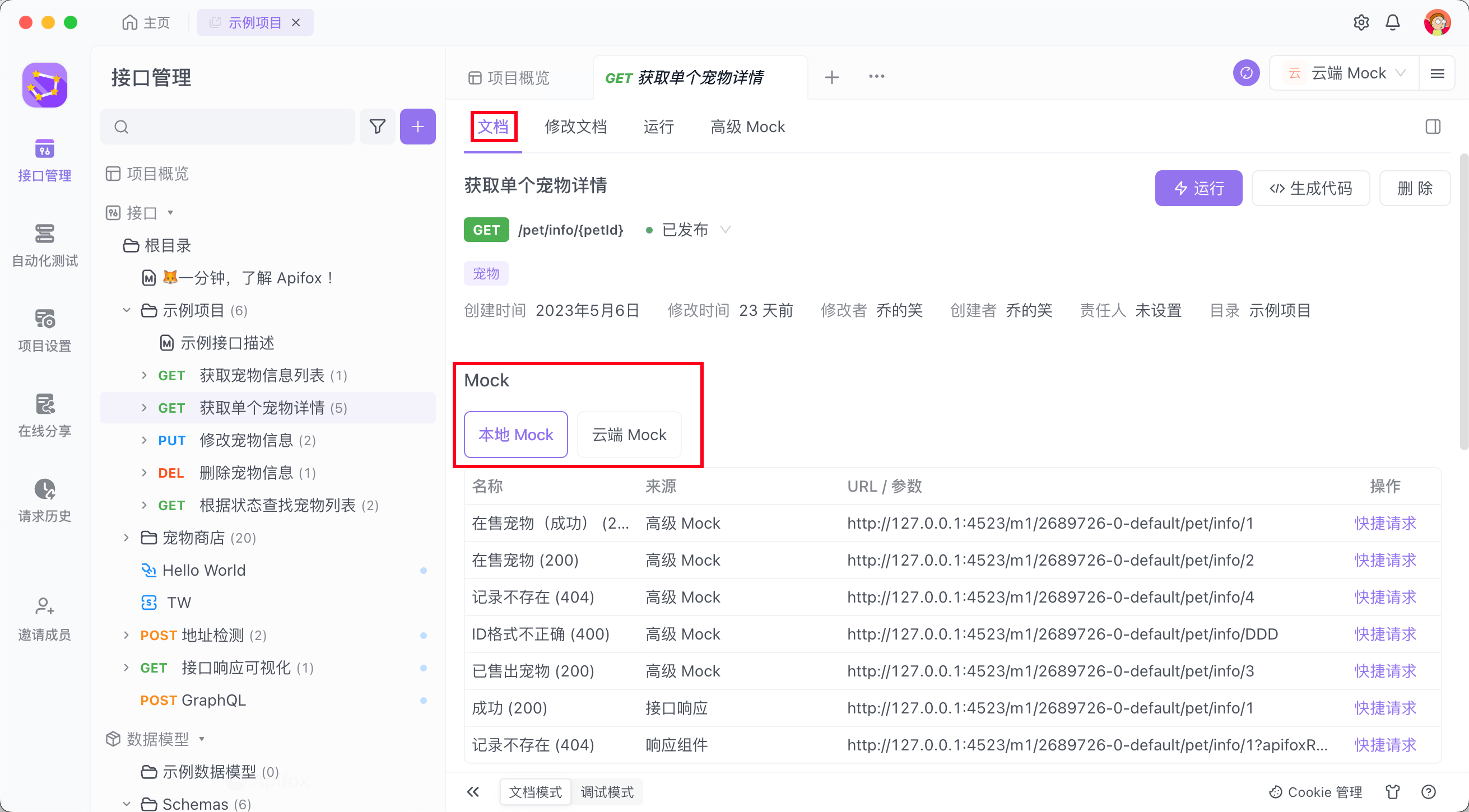Switch to the 修改文档 tab
Viewport: 1469px width, 812px height.
pyautogui.click(x=575, y=127)
